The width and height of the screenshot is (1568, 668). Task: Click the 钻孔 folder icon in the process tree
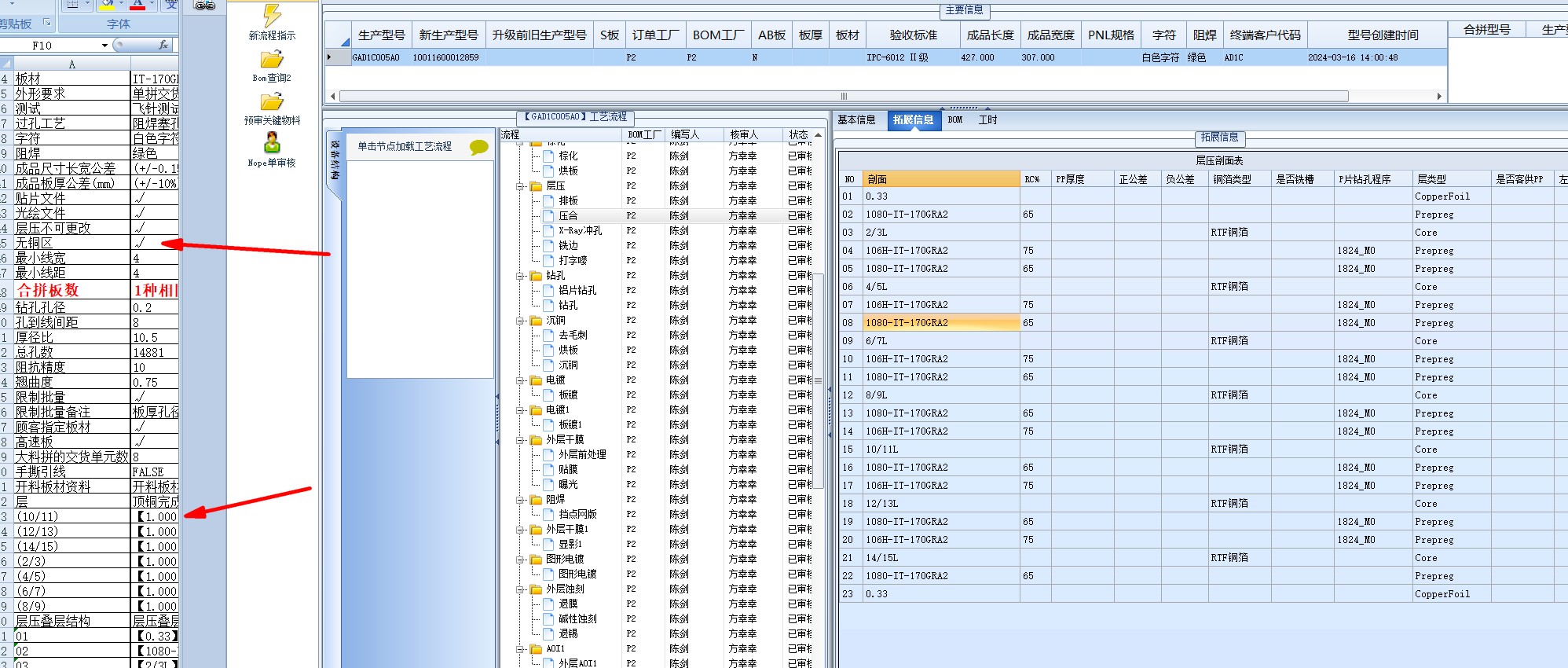coord(537,276)
